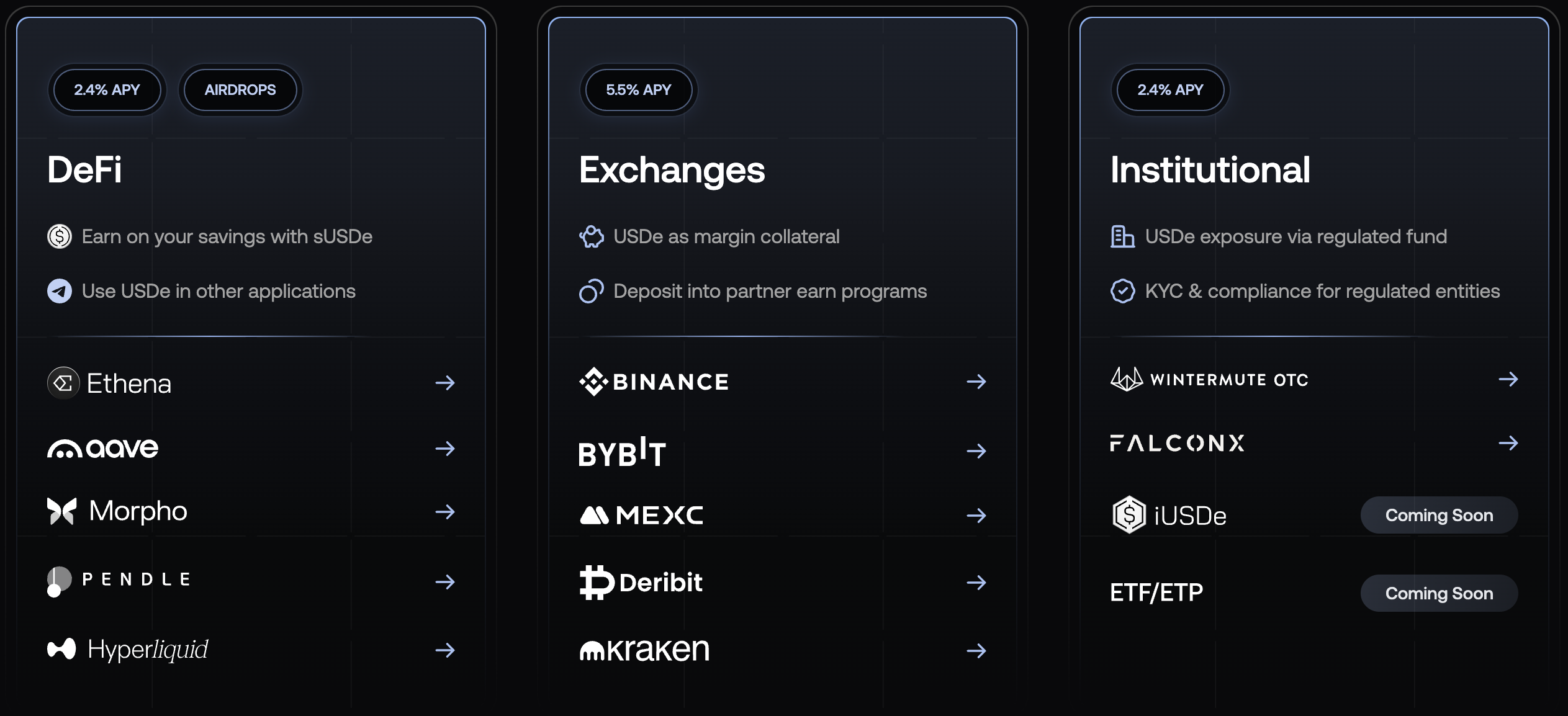Follow the arrow beside FalconX
1568x716 pixels.
(x=1508, y=443)
